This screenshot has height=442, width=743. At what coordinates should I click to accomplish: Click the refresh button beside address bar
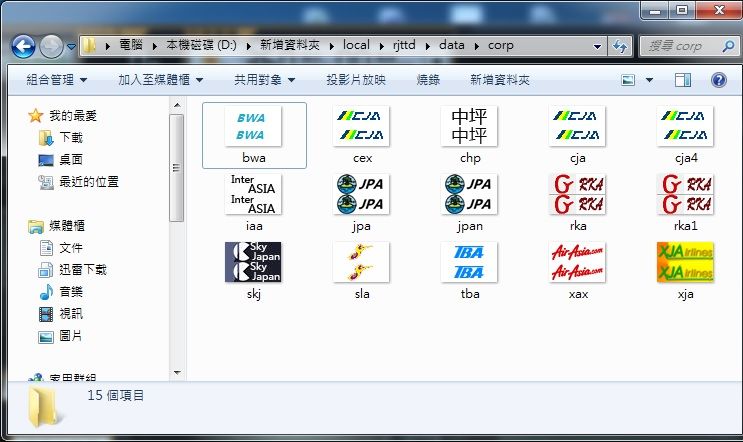click(x=620, y=46)
